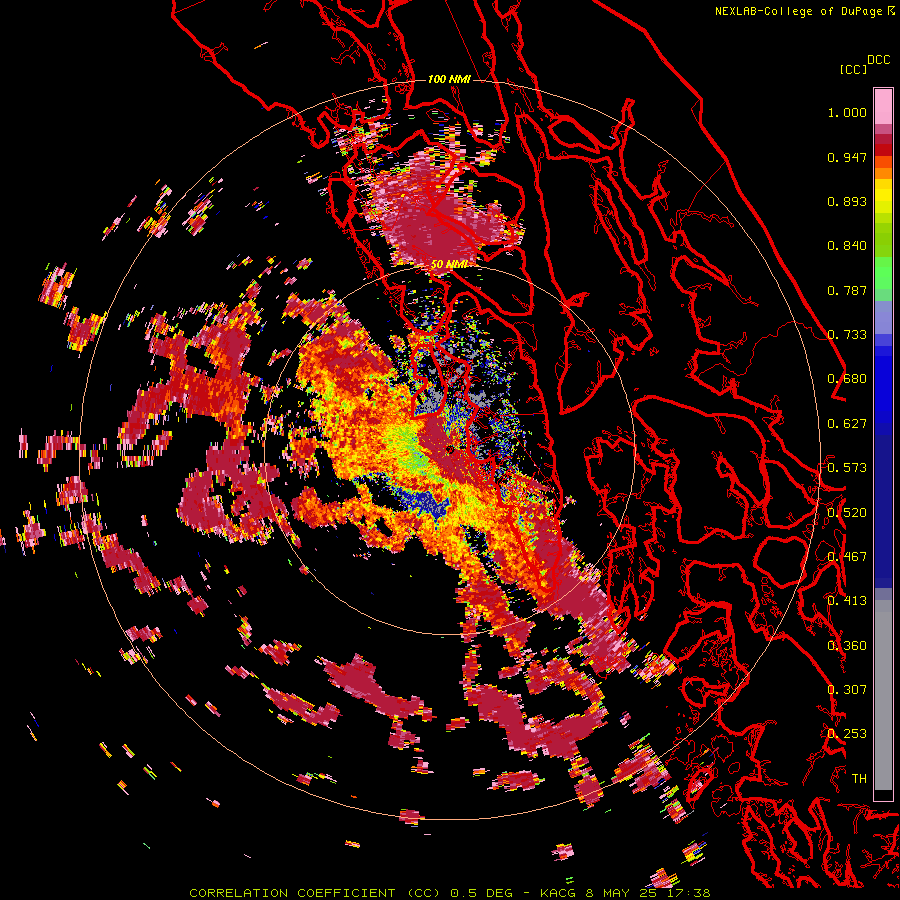Click the Correlation Coefficient product title text
The image size is (900, 900).
[x=315, y=893]
